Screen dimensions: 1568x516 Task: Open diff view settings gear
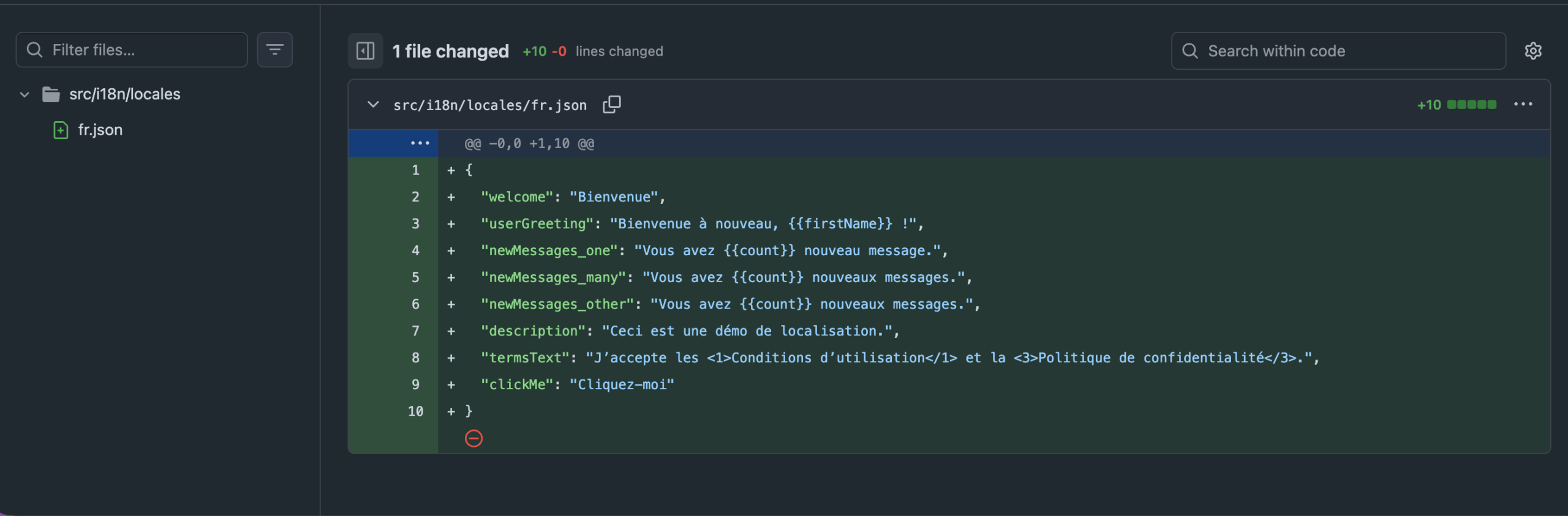[1532, 51]
